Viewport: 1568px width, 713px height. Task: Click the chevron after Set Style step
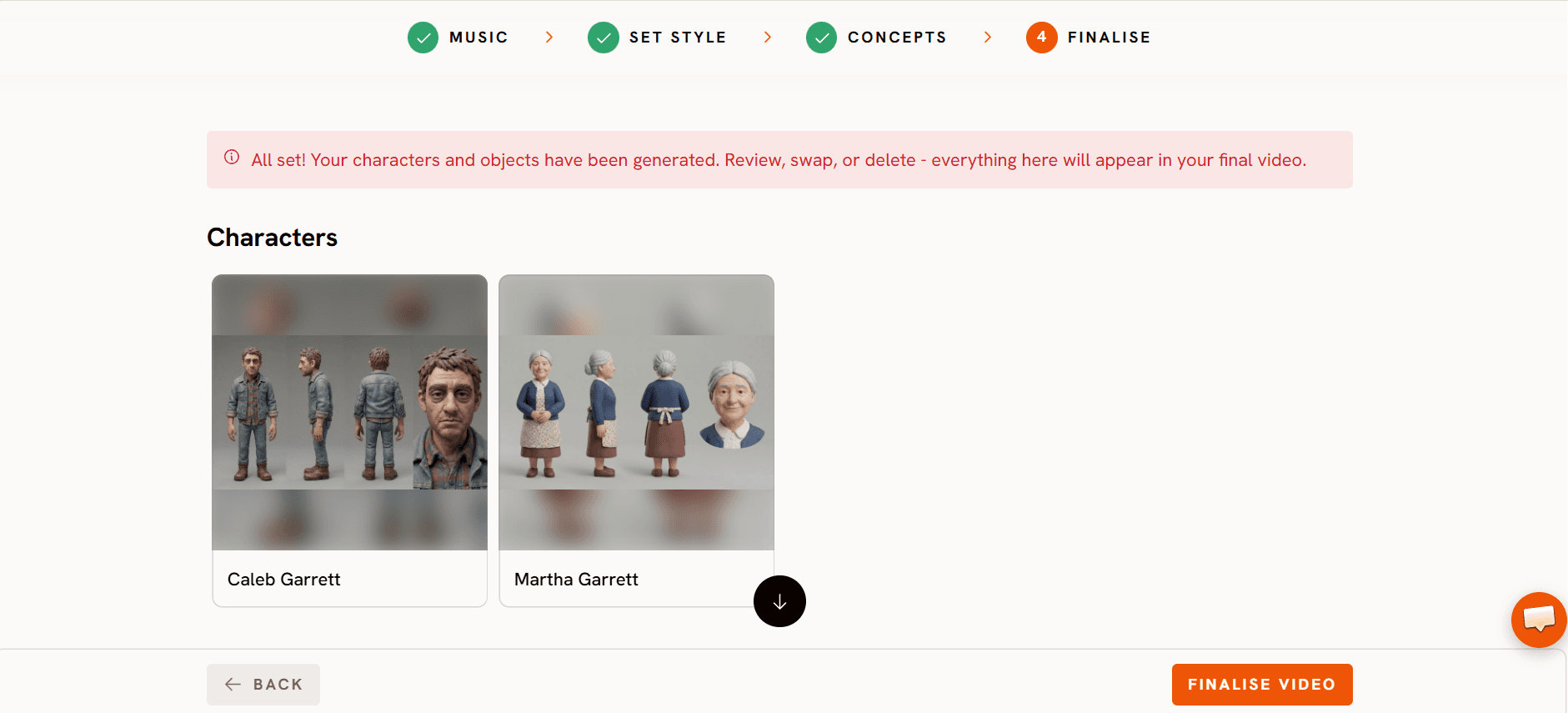coord(768,38)
